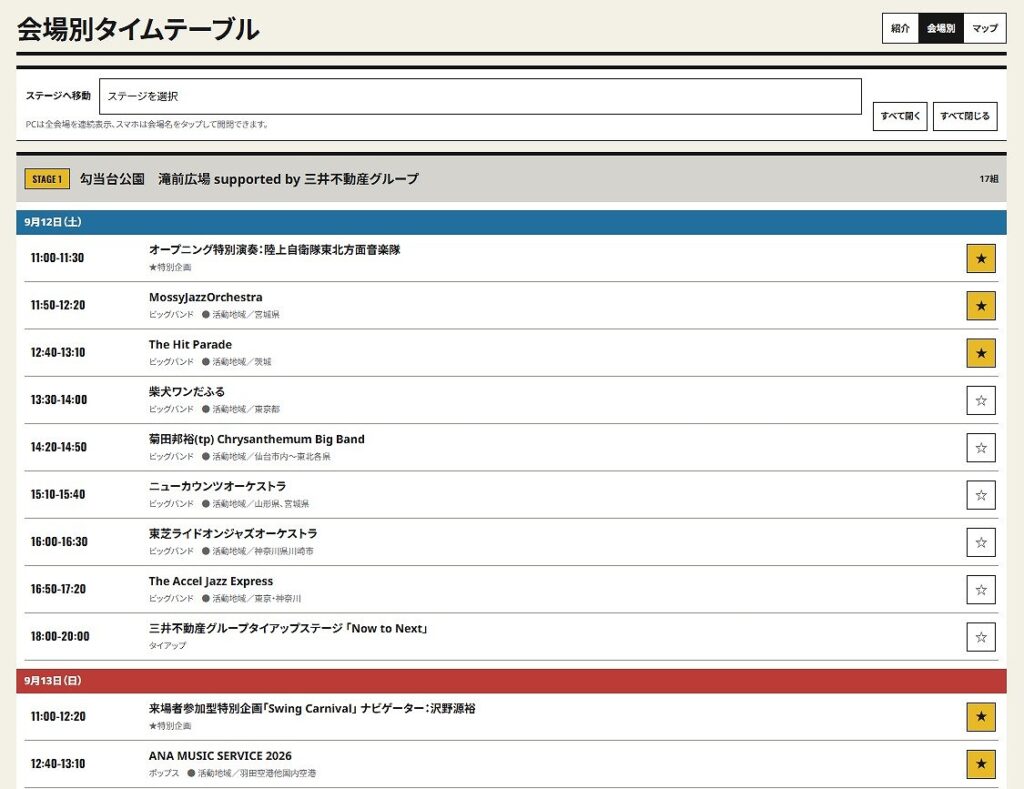
Task: Open 柴犬ワンだふる band title
Action: point(187,392)
